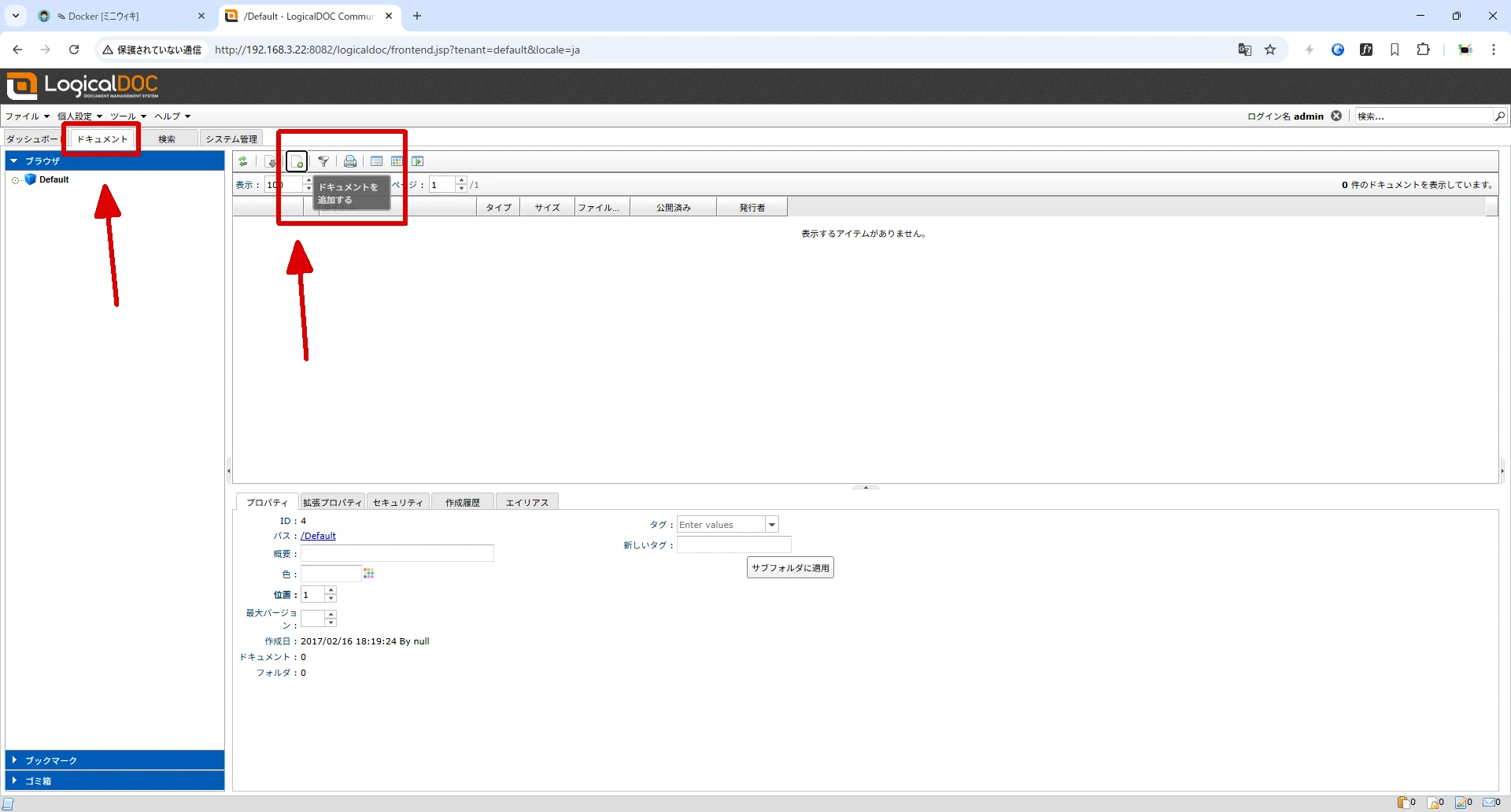Image resolution: width=1511 pixels, height=812 pixels.
Task: Select the ドキュメント tab
Action: point(102,139)
